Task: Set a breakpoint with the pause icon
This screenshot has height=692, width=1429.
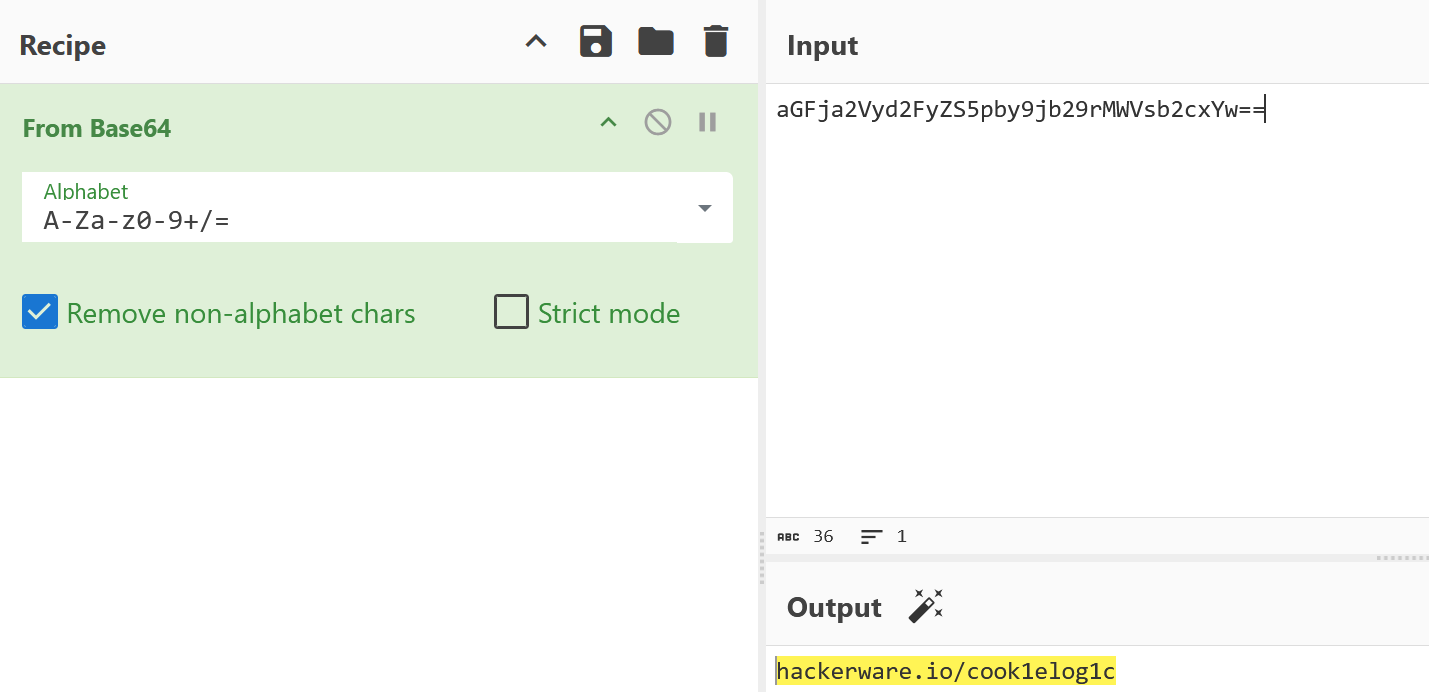Action: click(707, 122)
